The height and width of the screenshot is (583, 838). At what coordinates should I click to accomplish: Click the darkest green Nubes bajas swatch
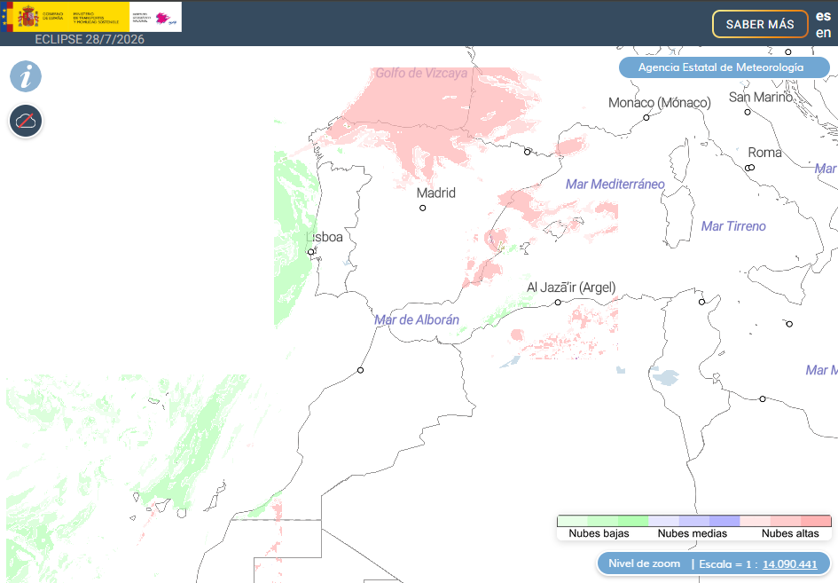click(633, 521)
